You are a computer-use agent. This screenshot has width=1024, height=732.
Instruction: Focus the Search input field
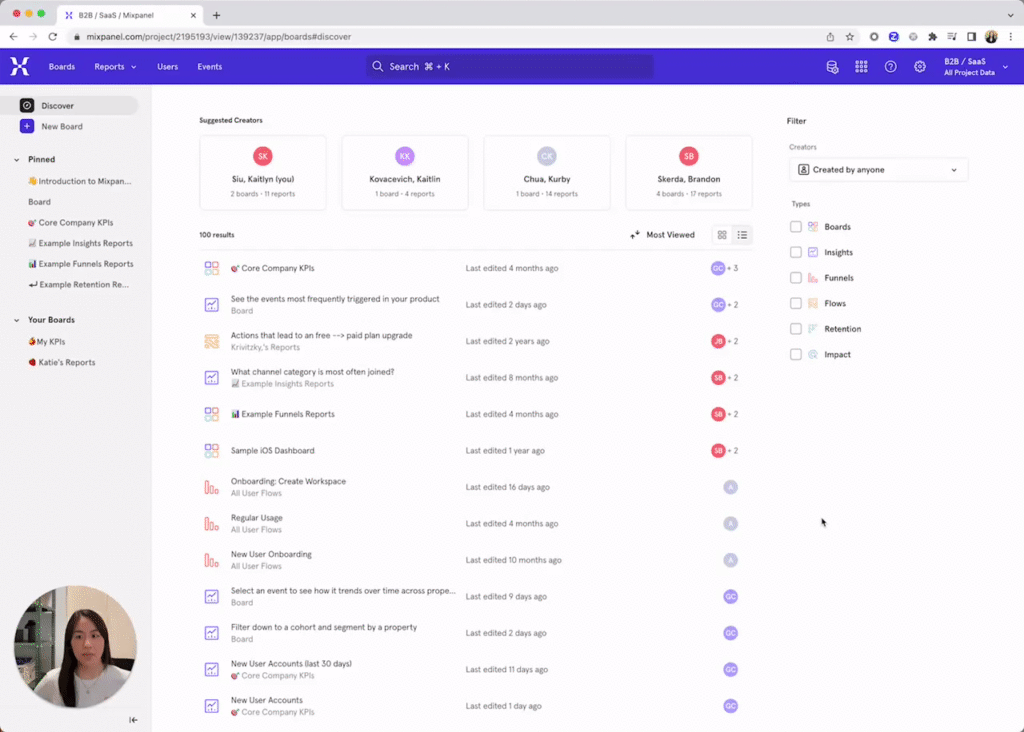click(510, 67)
